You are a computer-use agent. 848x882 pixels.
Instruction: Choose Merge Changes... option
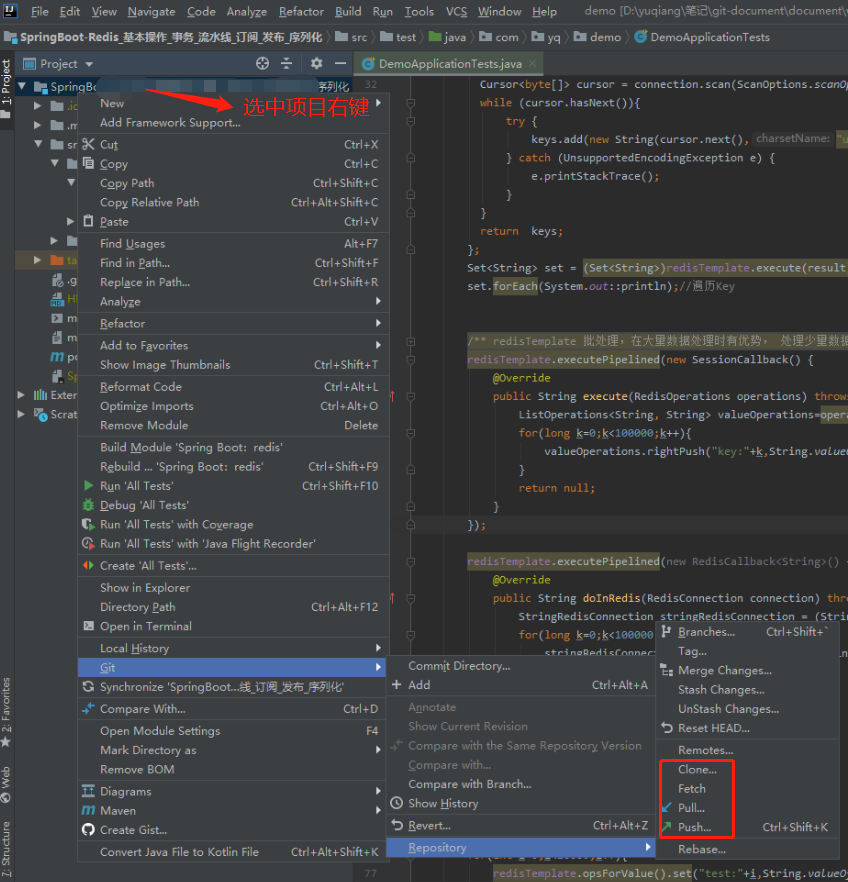coord(748,670)
